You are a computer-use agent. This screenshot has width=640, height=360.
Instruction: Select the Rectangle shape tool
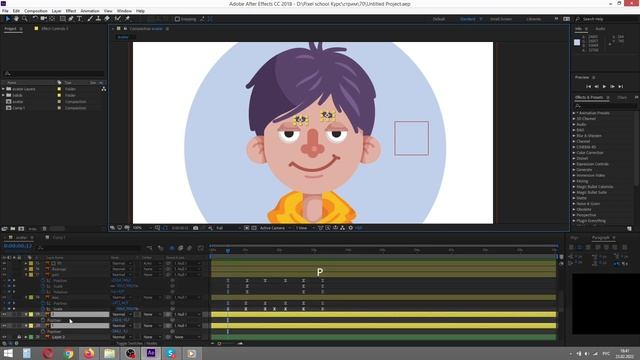click(x=62, y=19)
